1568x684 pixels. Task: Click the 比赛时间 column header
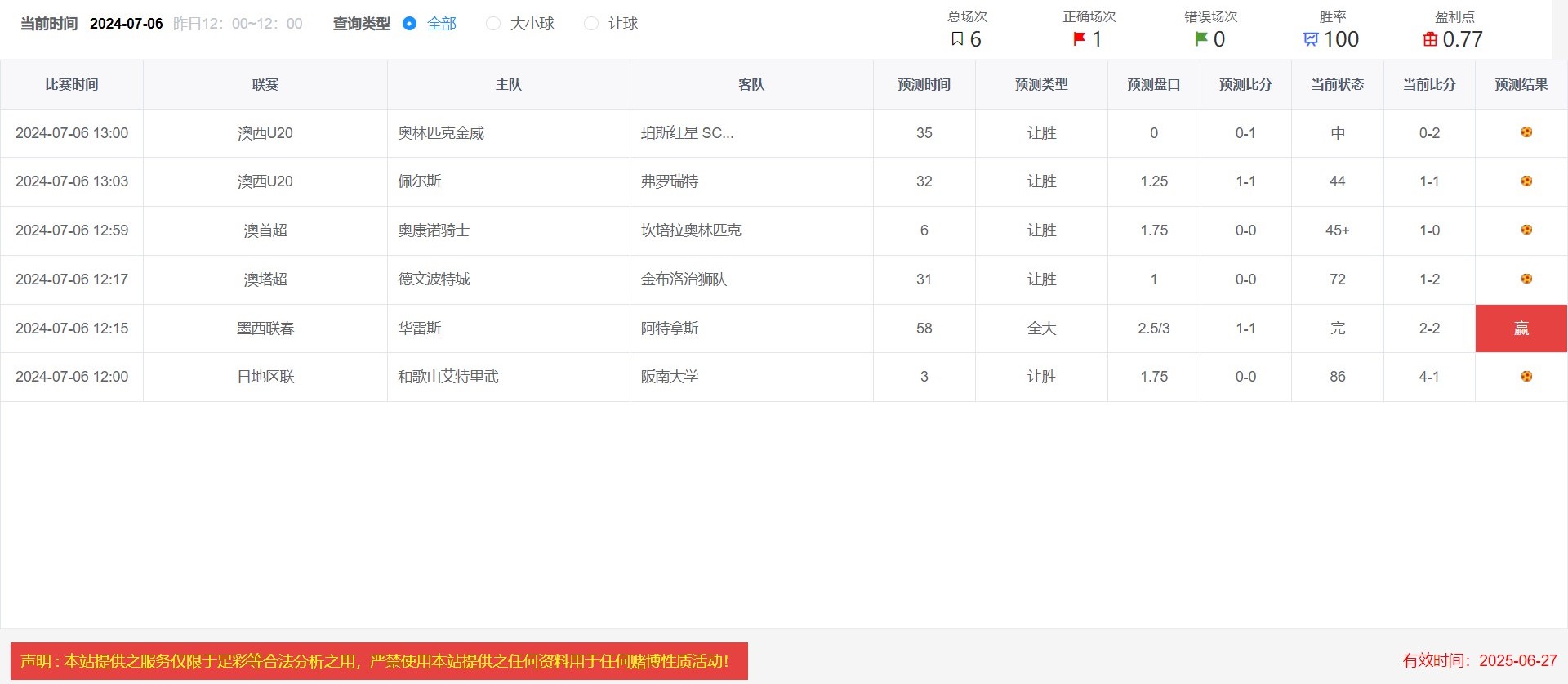click(72, 84)
